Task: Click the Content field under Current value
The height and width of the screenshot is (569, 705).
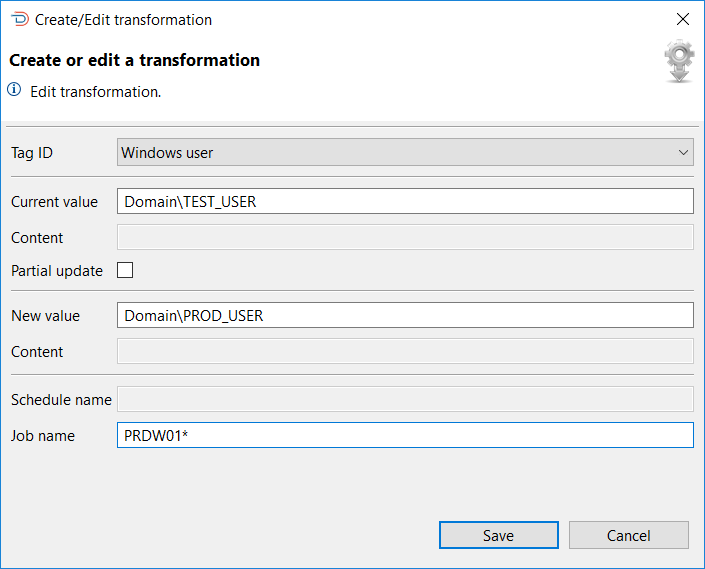Action: click(x=405, y=237)
